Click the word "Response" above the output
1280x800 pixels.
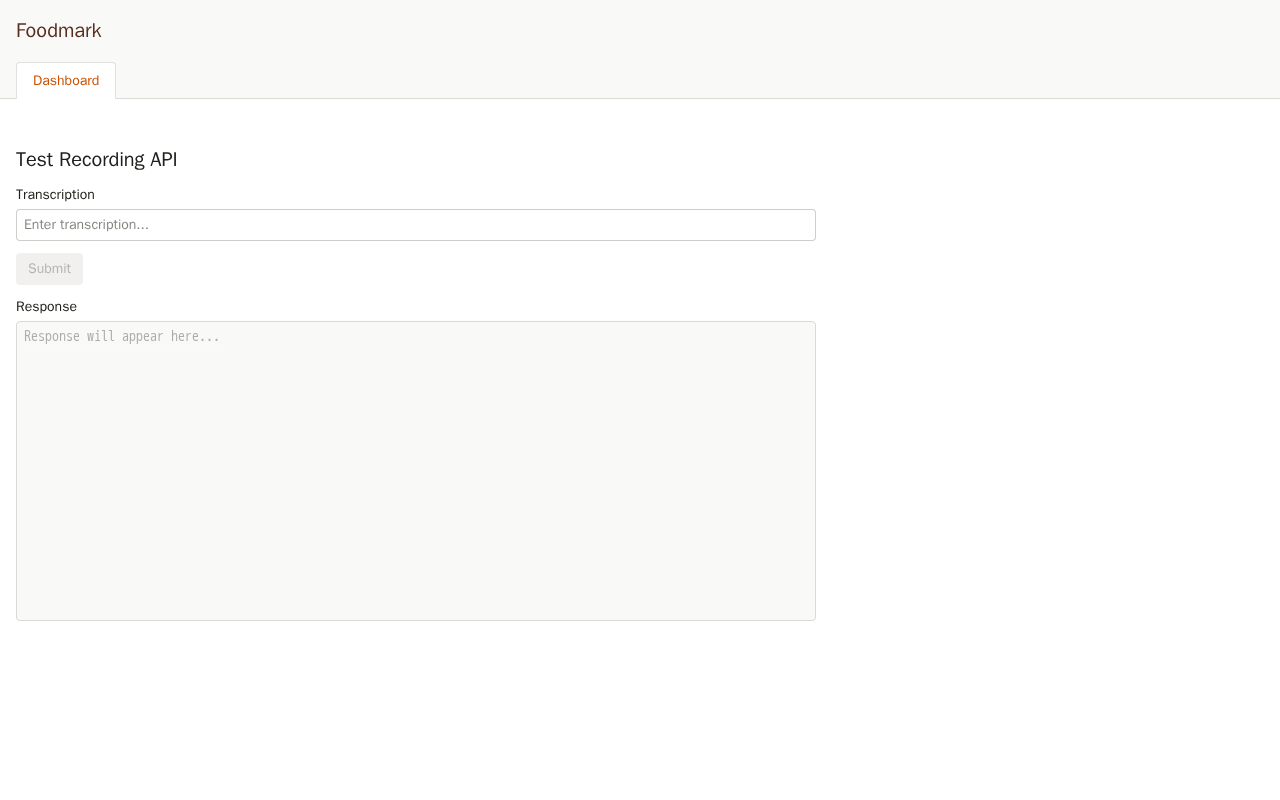click(x=46, y=307)
